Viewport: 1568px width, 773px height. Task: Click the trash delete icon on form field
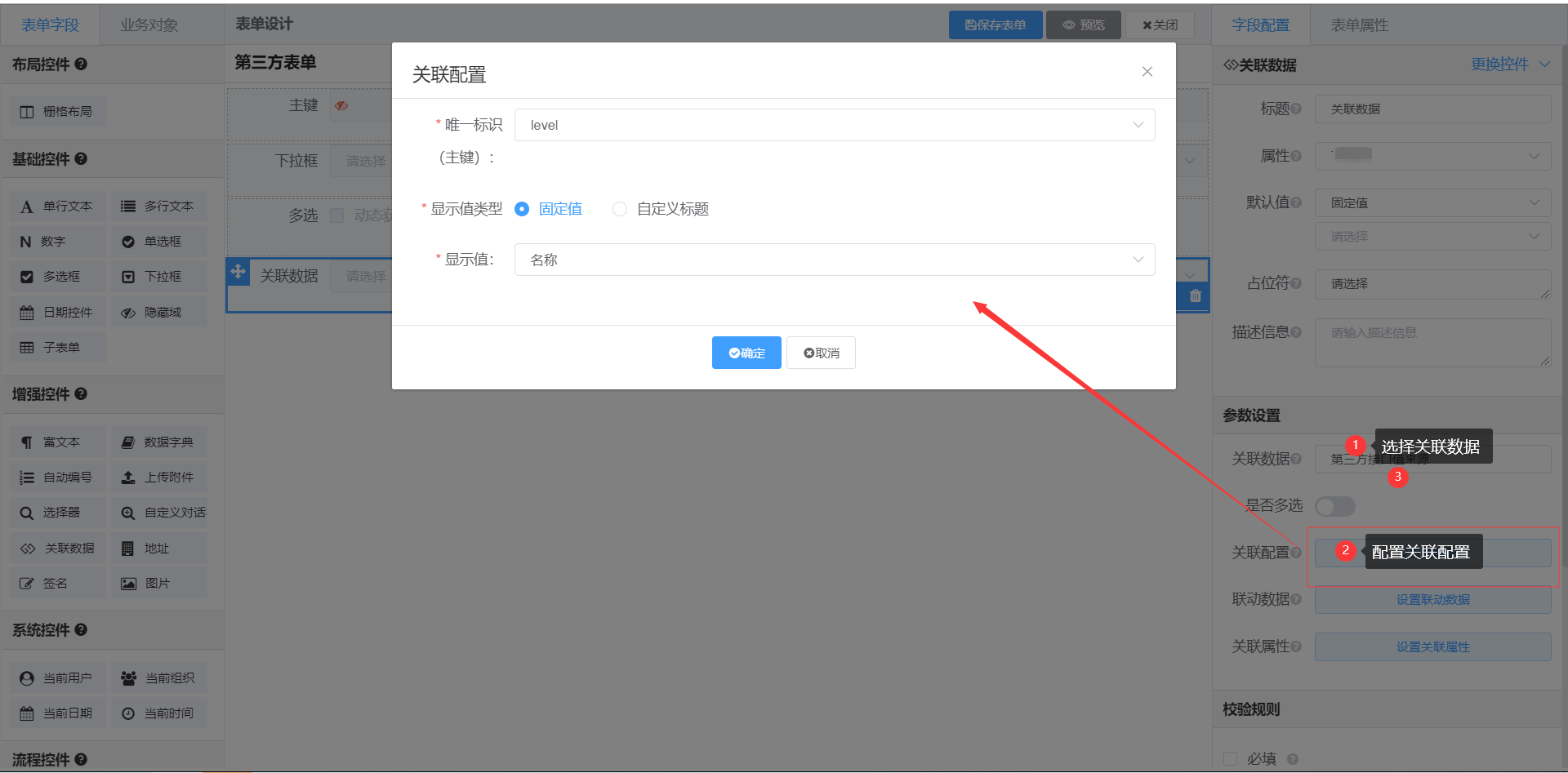click(1195, 296)
